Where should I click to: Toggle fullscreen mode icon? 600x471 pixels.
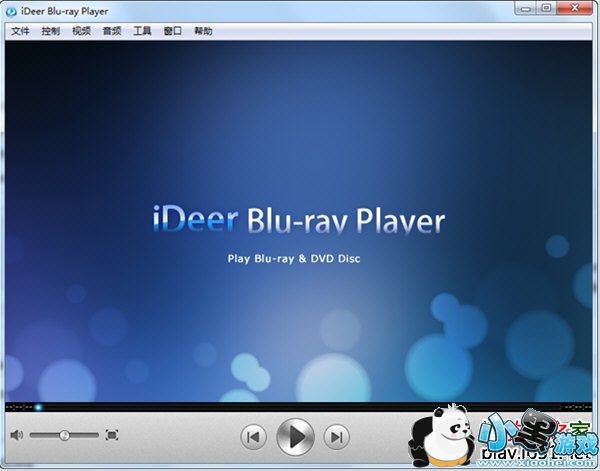tap(112, 435)
